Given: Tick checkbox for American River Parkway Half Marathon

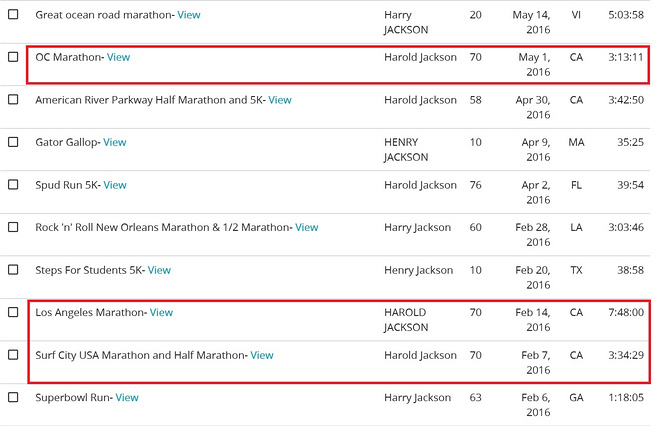Looking at the screenshot, I should click(x=13, y=100).
